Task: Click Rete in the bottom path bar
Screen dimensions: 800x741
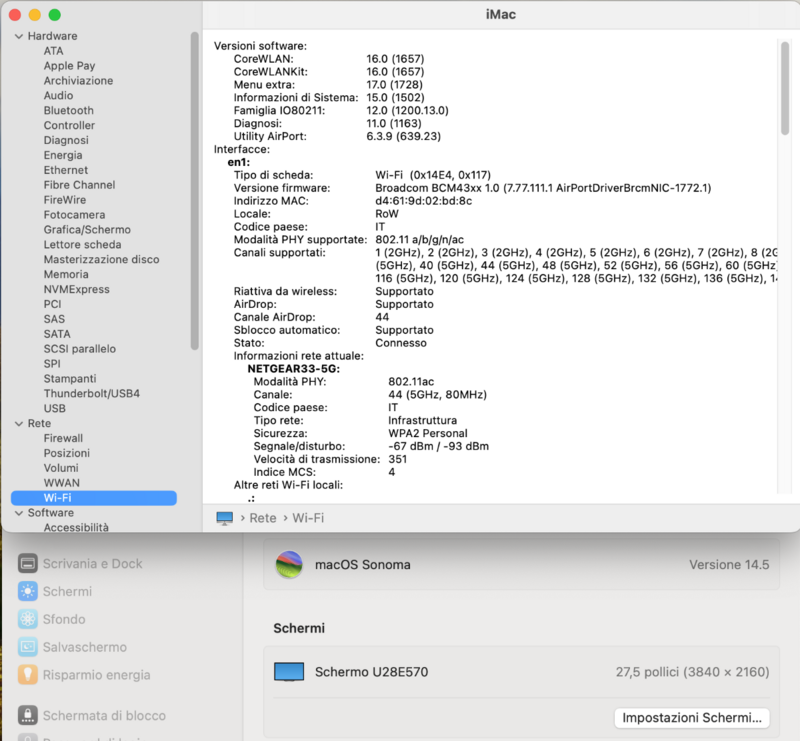Action: (263, 518)
